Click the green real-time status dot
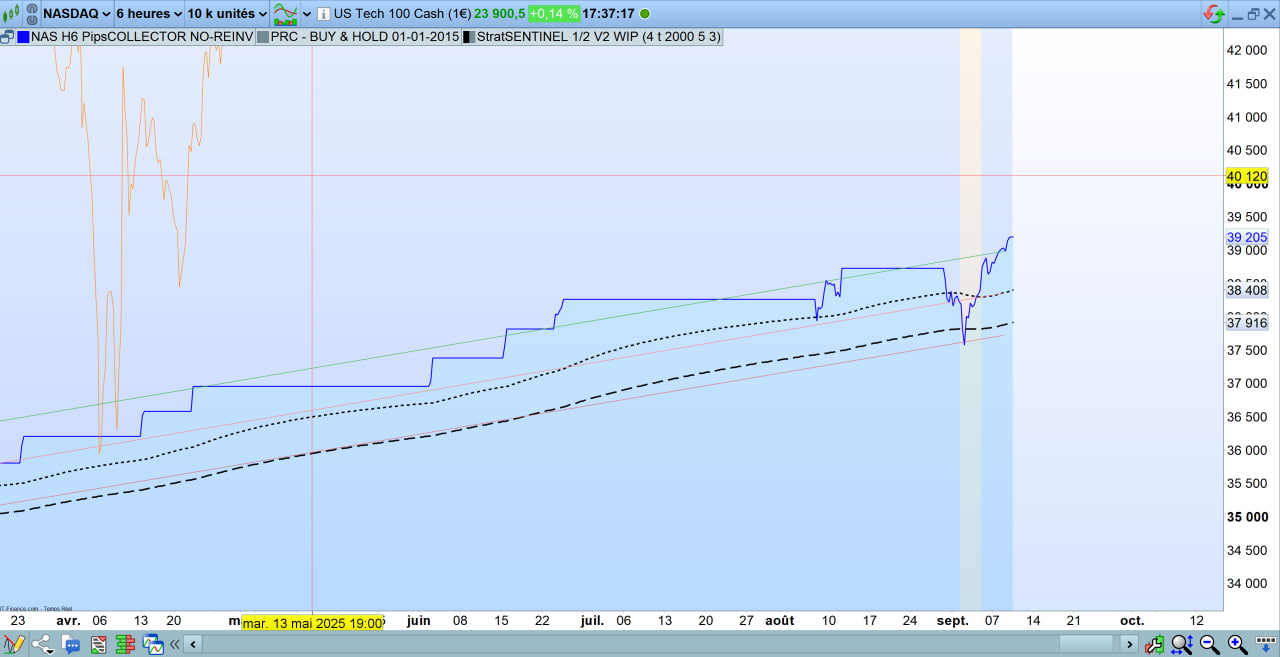This screenshot has height=657, width=1280. click(644, 14)
